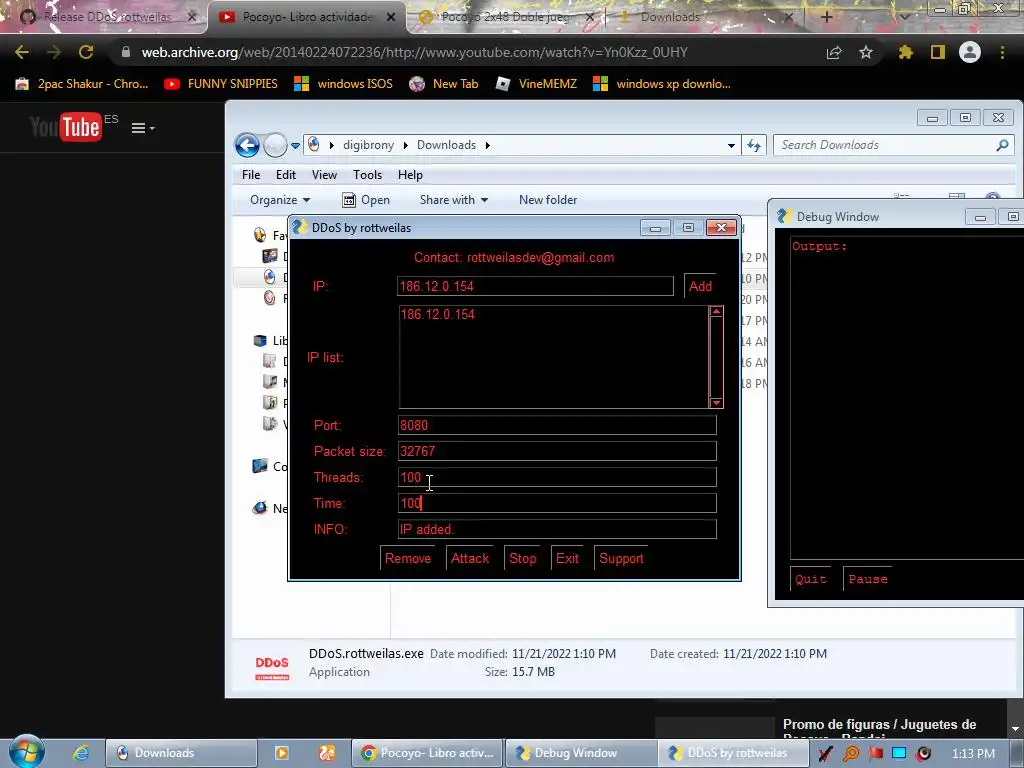The height and width of the screenshot is (768, 1024).
Task: Click the search magnifier icon in Explorer
Action: tap(1002, 145)
